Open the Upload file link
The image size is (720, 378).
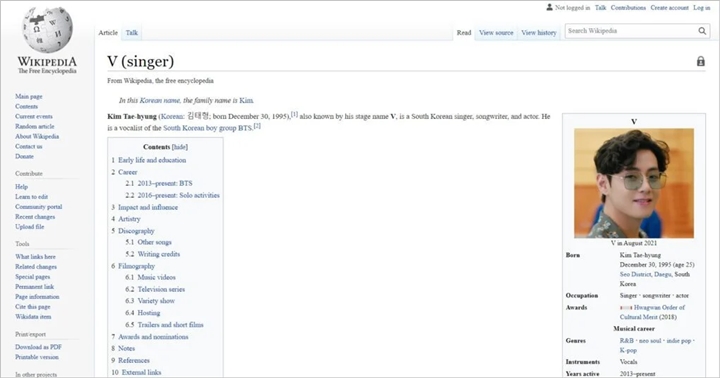pyautogui.click(x=30, y=227)
